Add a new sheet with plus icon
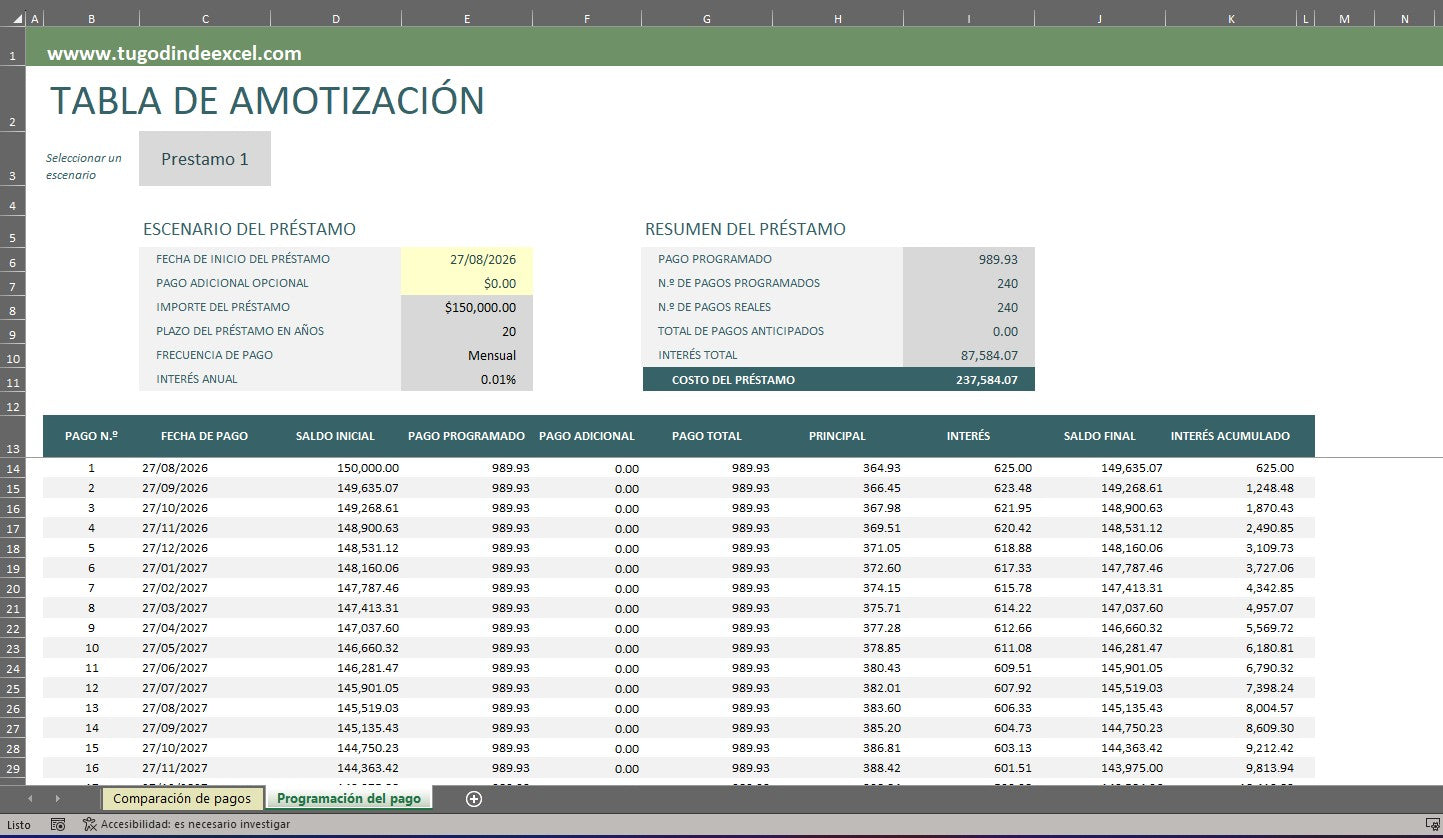 474,798
